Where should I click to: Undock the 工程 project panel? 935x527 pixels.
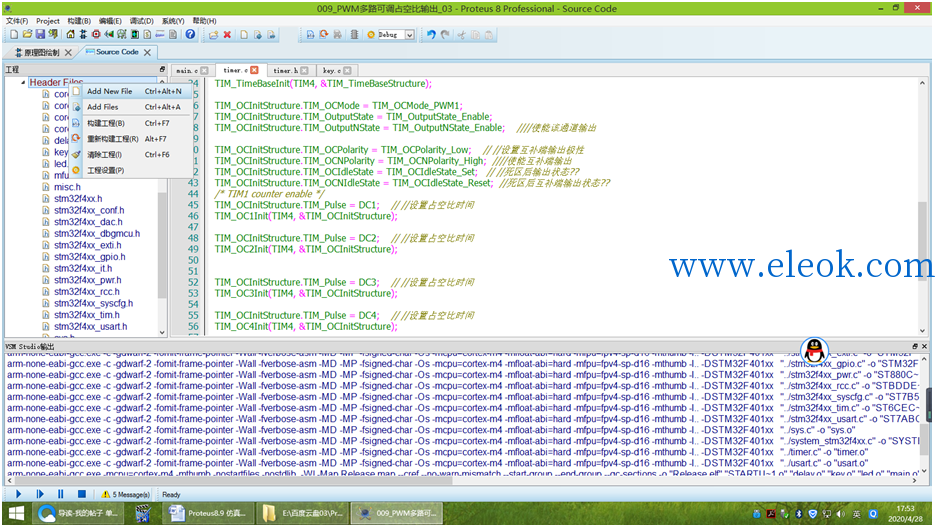162,69
